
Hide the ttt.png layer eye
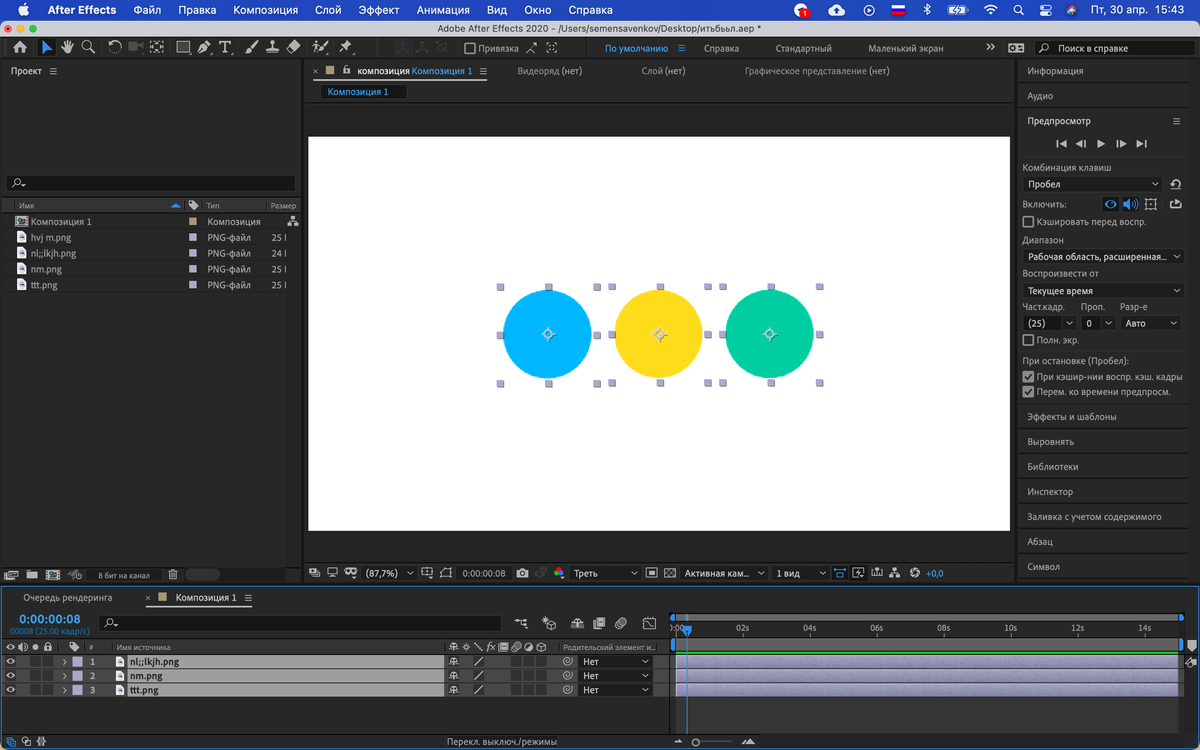(11, 690)
